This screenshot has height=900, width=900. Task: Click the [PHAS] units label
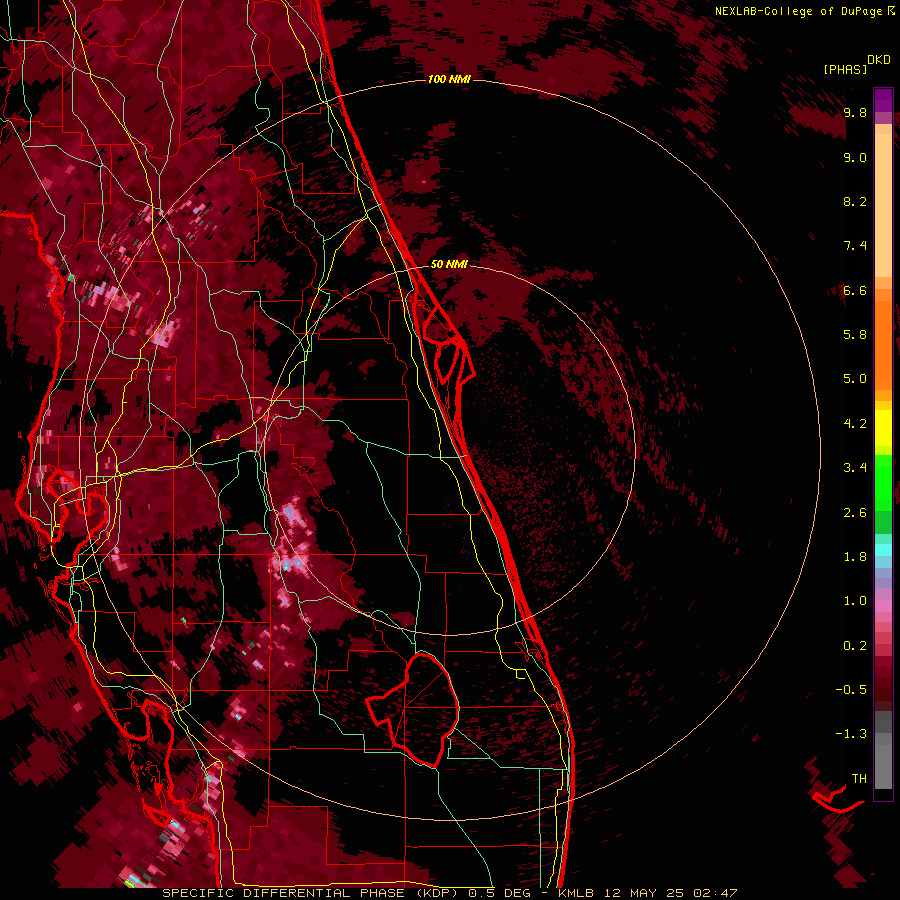tap(845, 69)
